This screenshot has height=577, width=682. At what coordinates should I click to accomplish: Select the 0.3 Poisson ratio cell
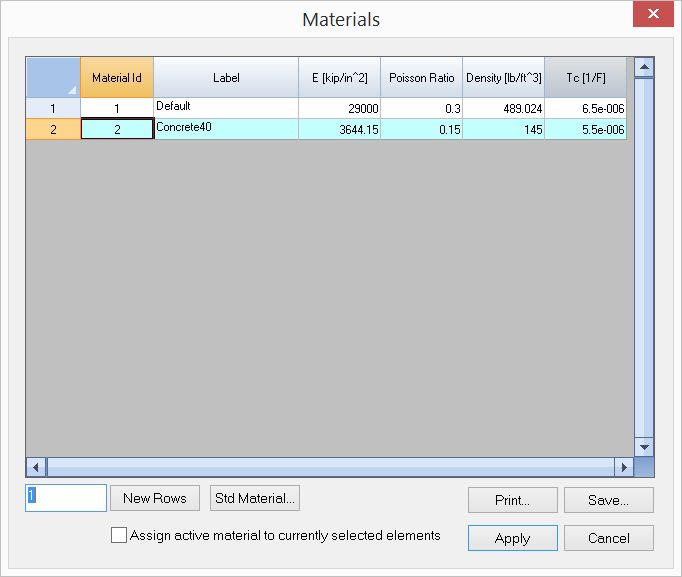click(421, 108)
